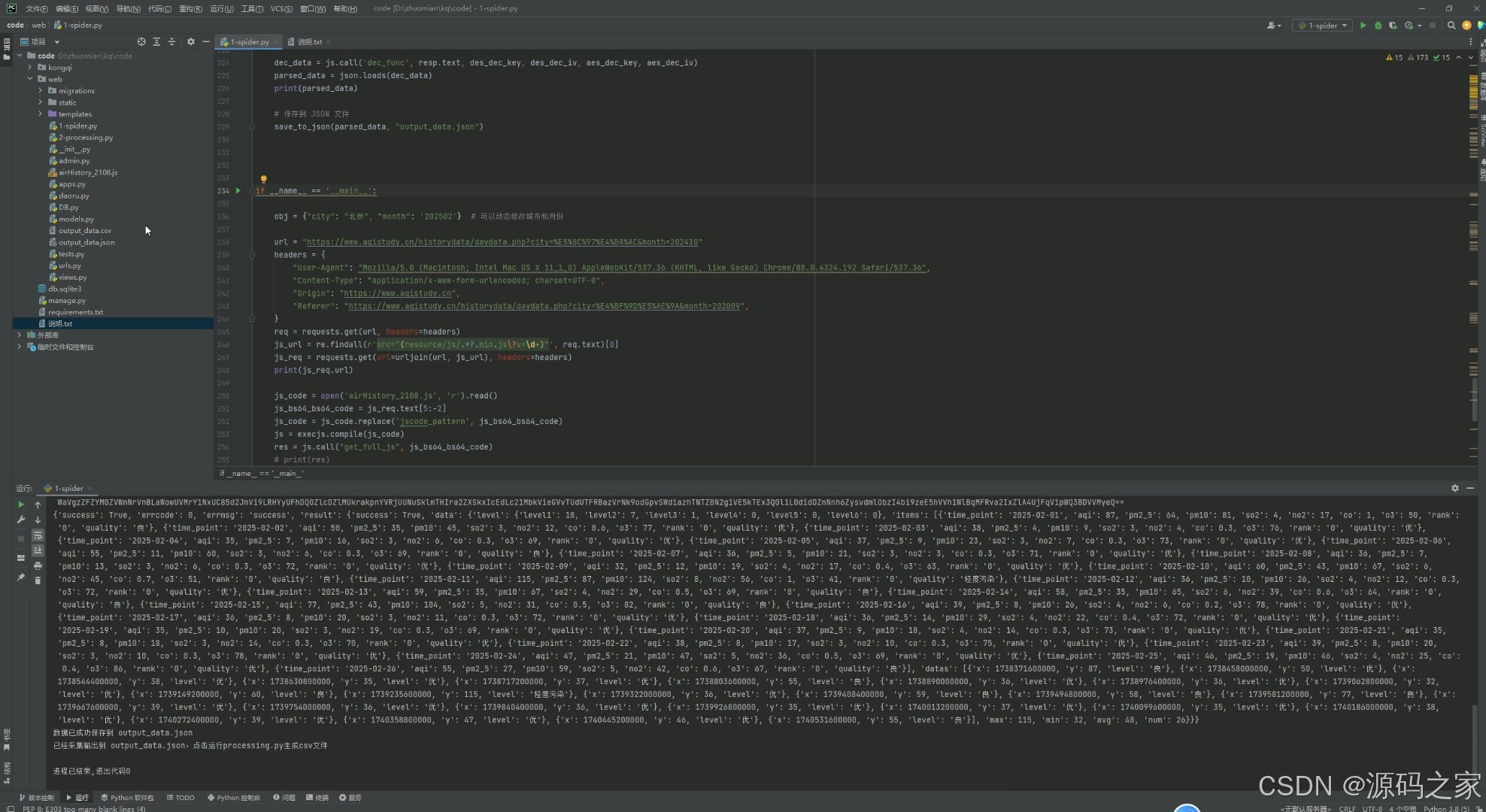Open the 1-spider run configuration dropdown
The width and height of the screenshot is (1486, 812).
point(1324,26)
